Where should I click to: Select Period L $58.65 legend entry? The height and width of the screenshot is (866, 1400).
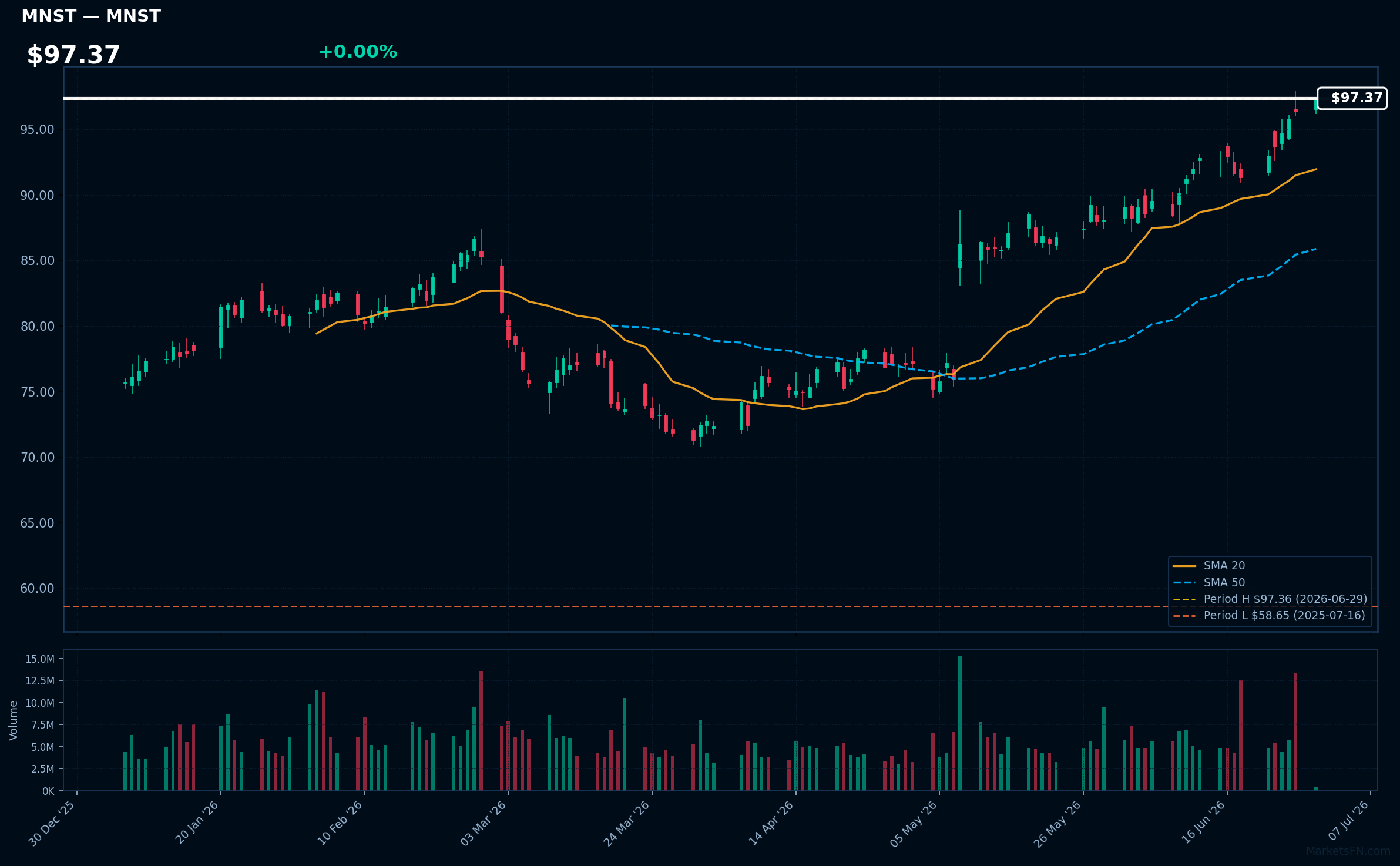1269,616
